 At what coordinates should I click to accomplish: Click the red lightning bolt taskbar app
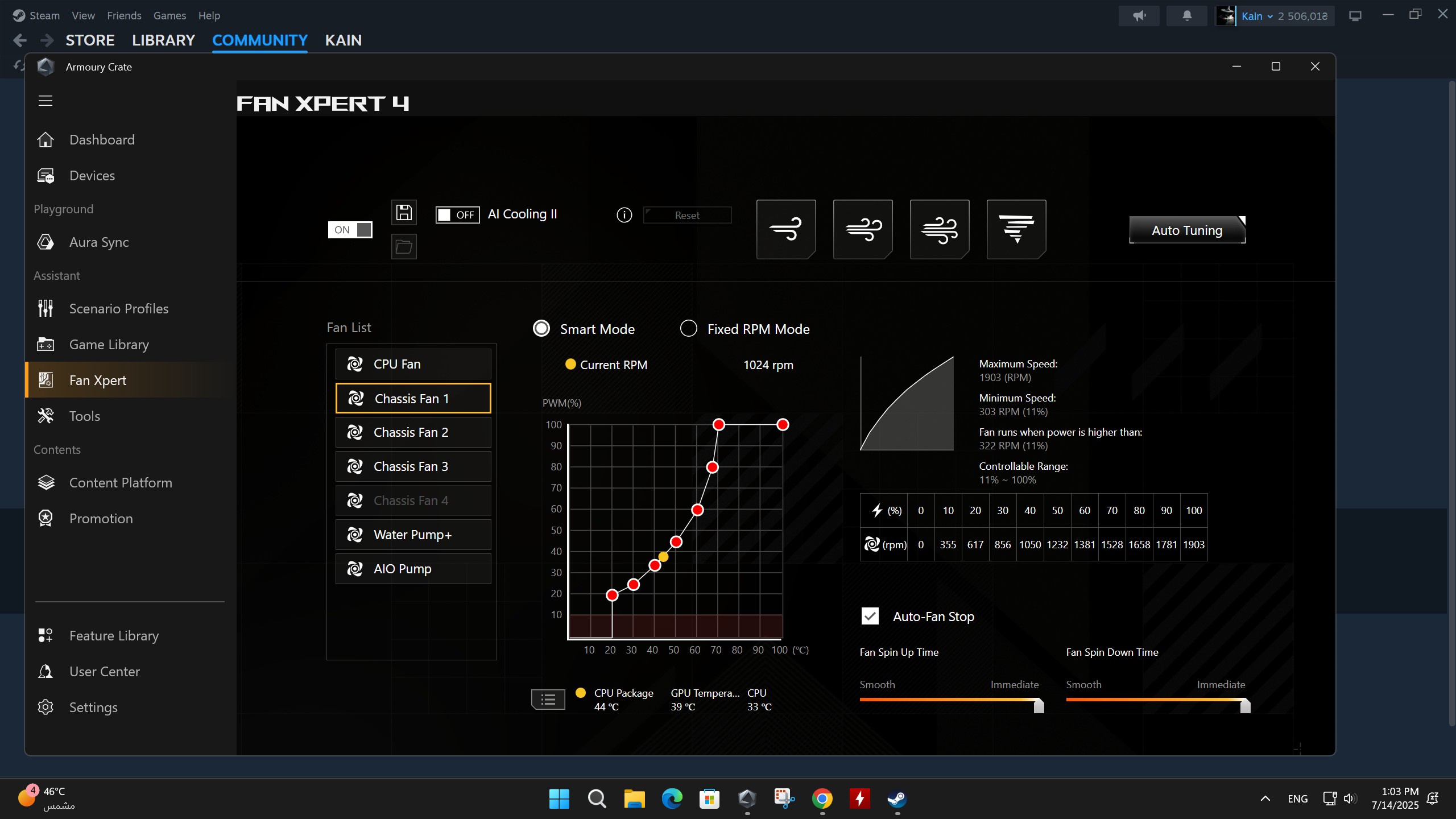point(860,799)
